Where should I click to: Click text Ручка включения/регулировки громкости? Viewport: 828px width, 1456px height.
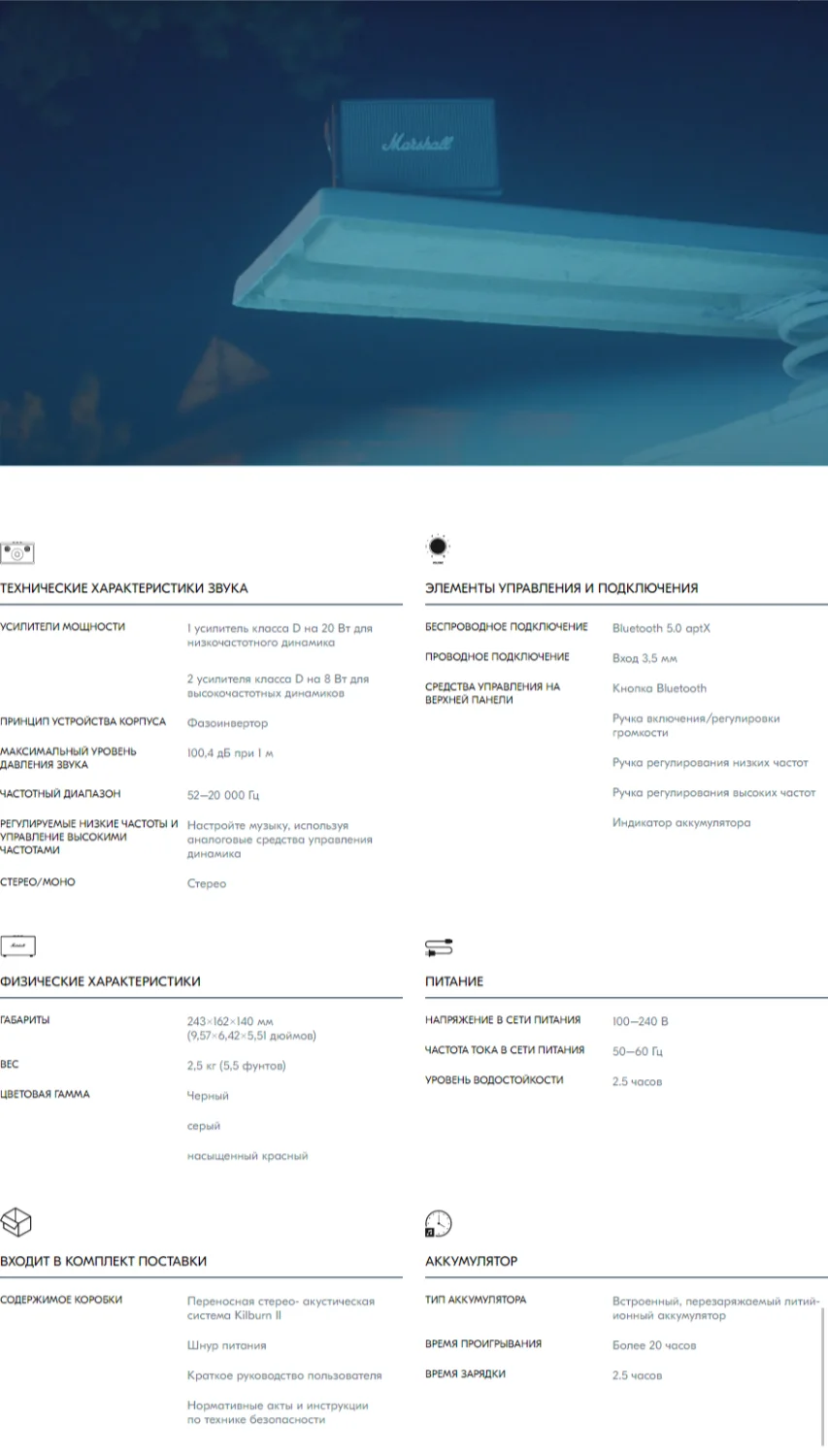[x=696, y=726]
